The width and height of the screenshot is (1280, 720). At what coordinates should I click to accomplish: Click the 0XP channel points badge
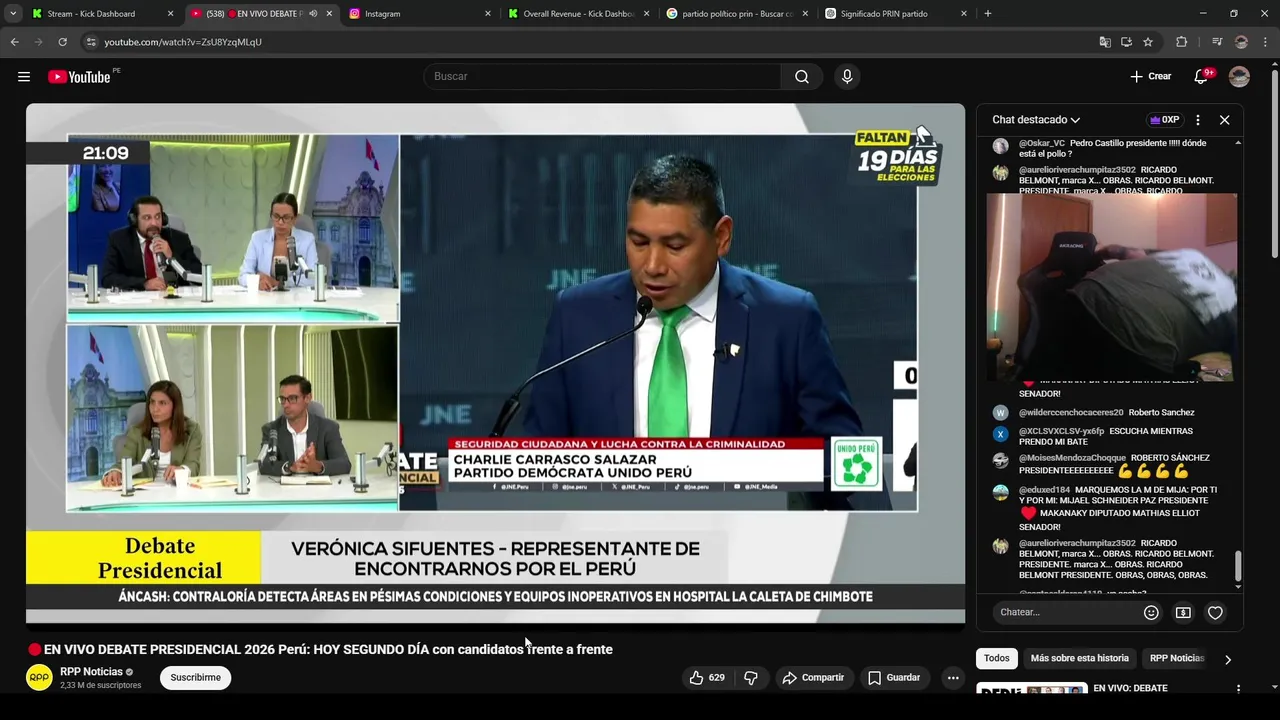tap(1164, 120)
